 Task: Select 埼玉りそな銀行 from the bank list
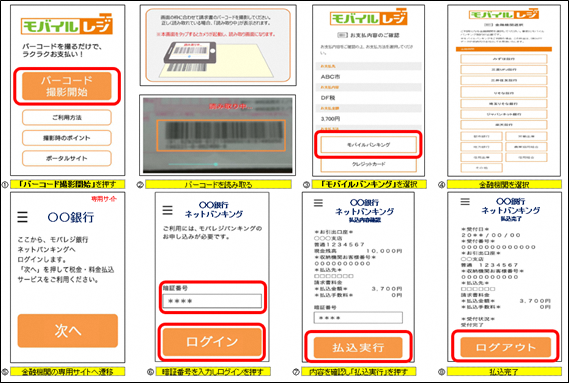click(504, 103)
